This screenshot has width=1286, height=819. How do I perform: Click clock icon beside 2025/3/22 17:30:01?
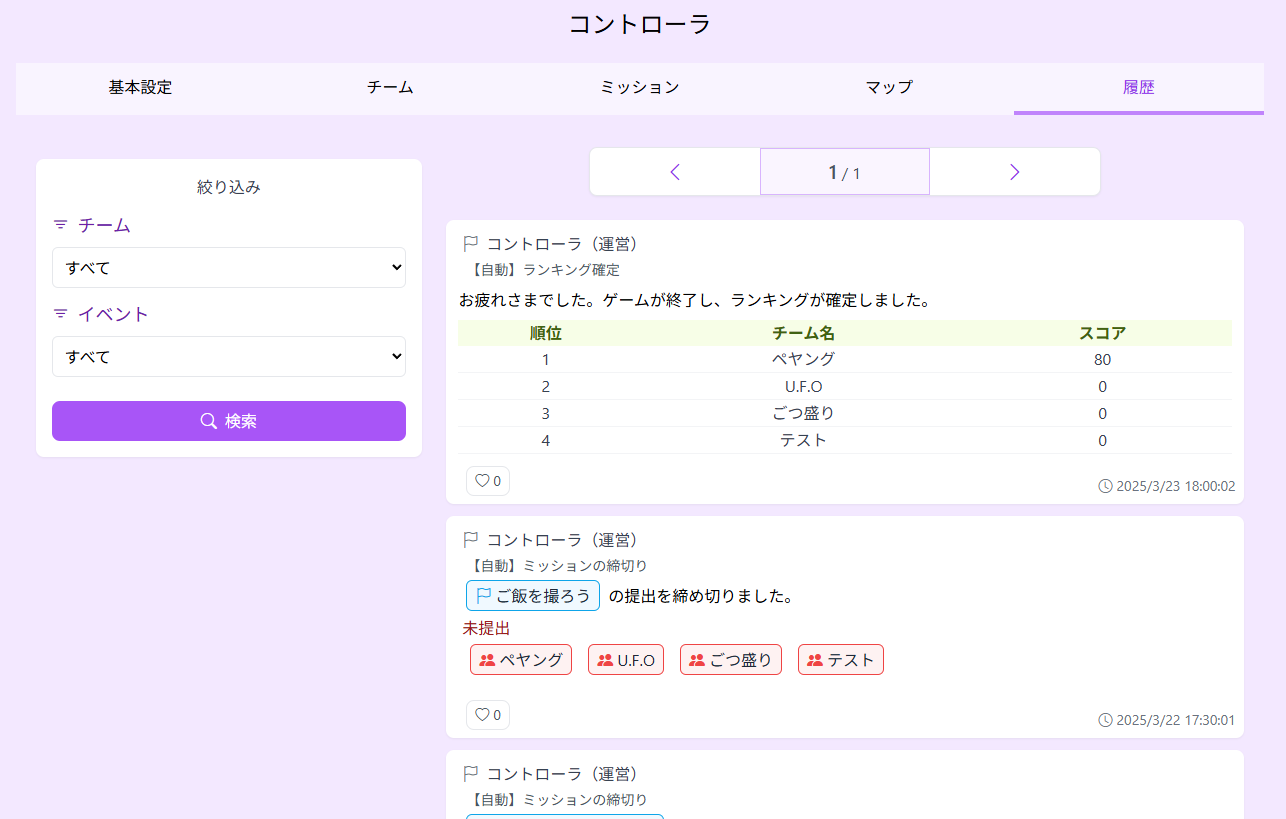(x=1105, y=720)
